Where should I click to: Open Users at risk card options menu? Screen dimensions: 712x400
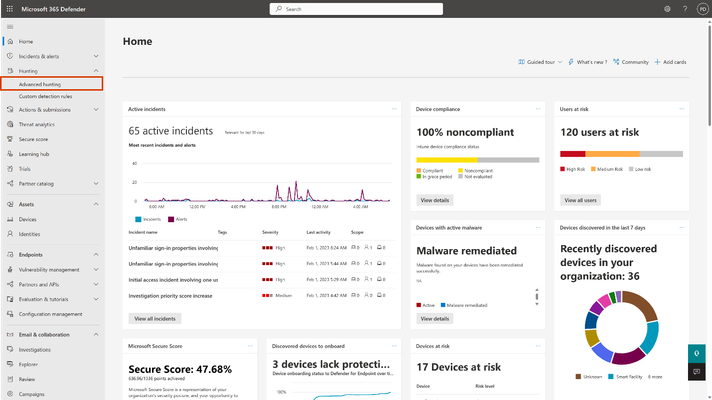click(x=682, y=109)
